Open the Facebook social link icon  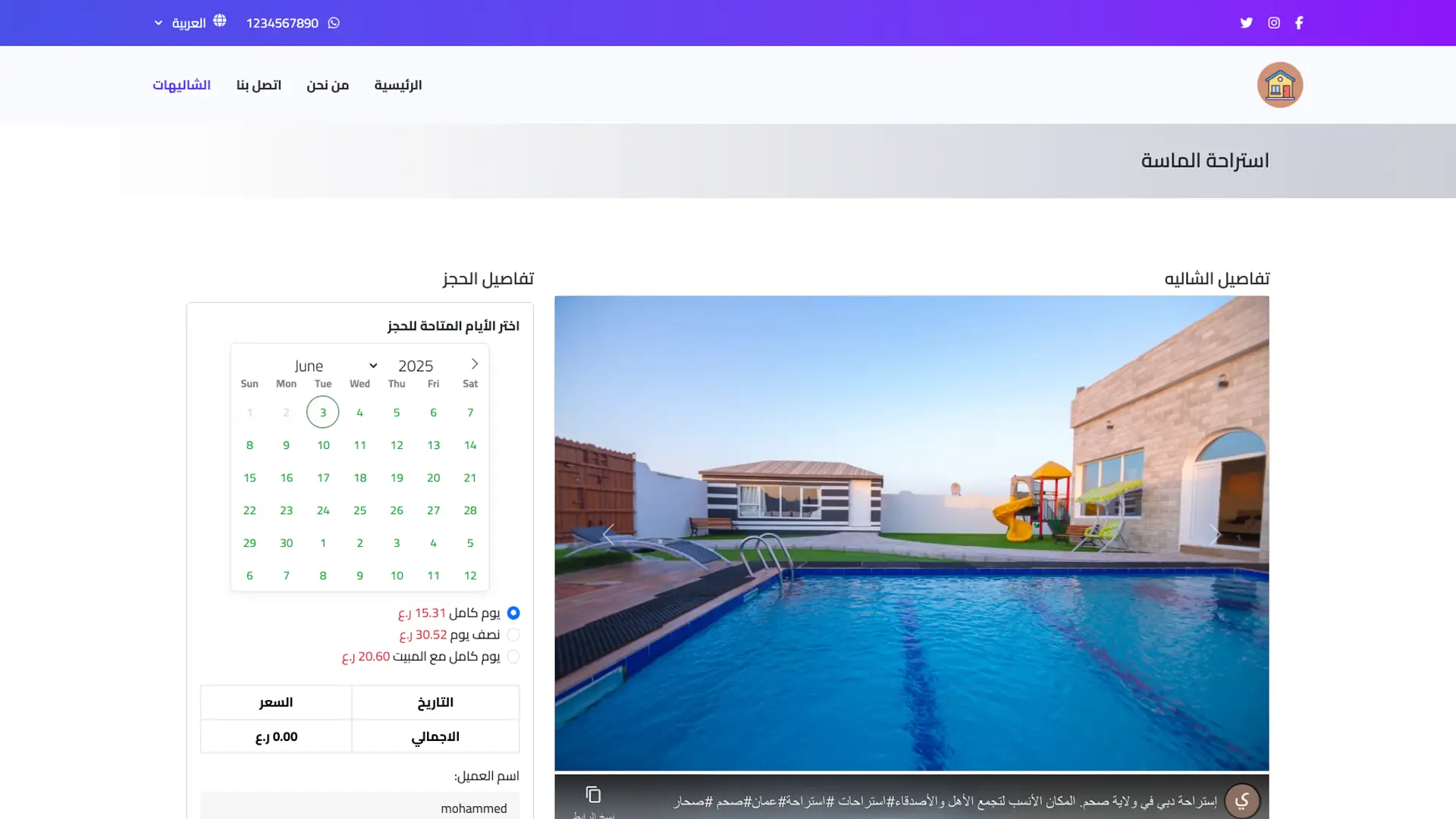(1299, 23)
